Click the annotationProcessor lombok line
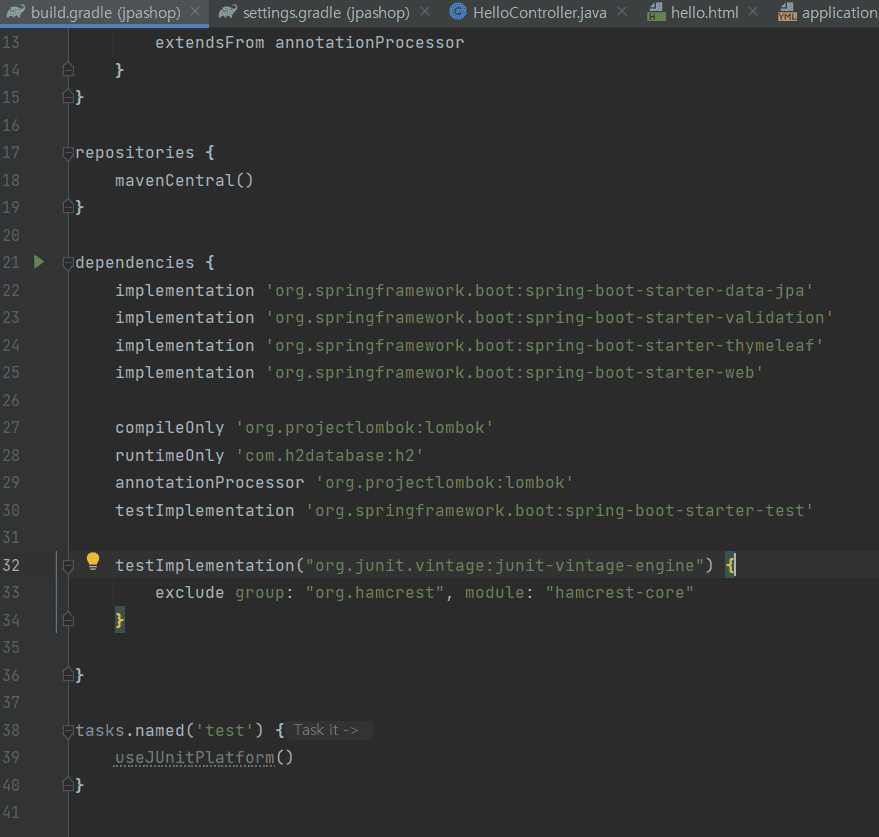 tap(344, 483)
